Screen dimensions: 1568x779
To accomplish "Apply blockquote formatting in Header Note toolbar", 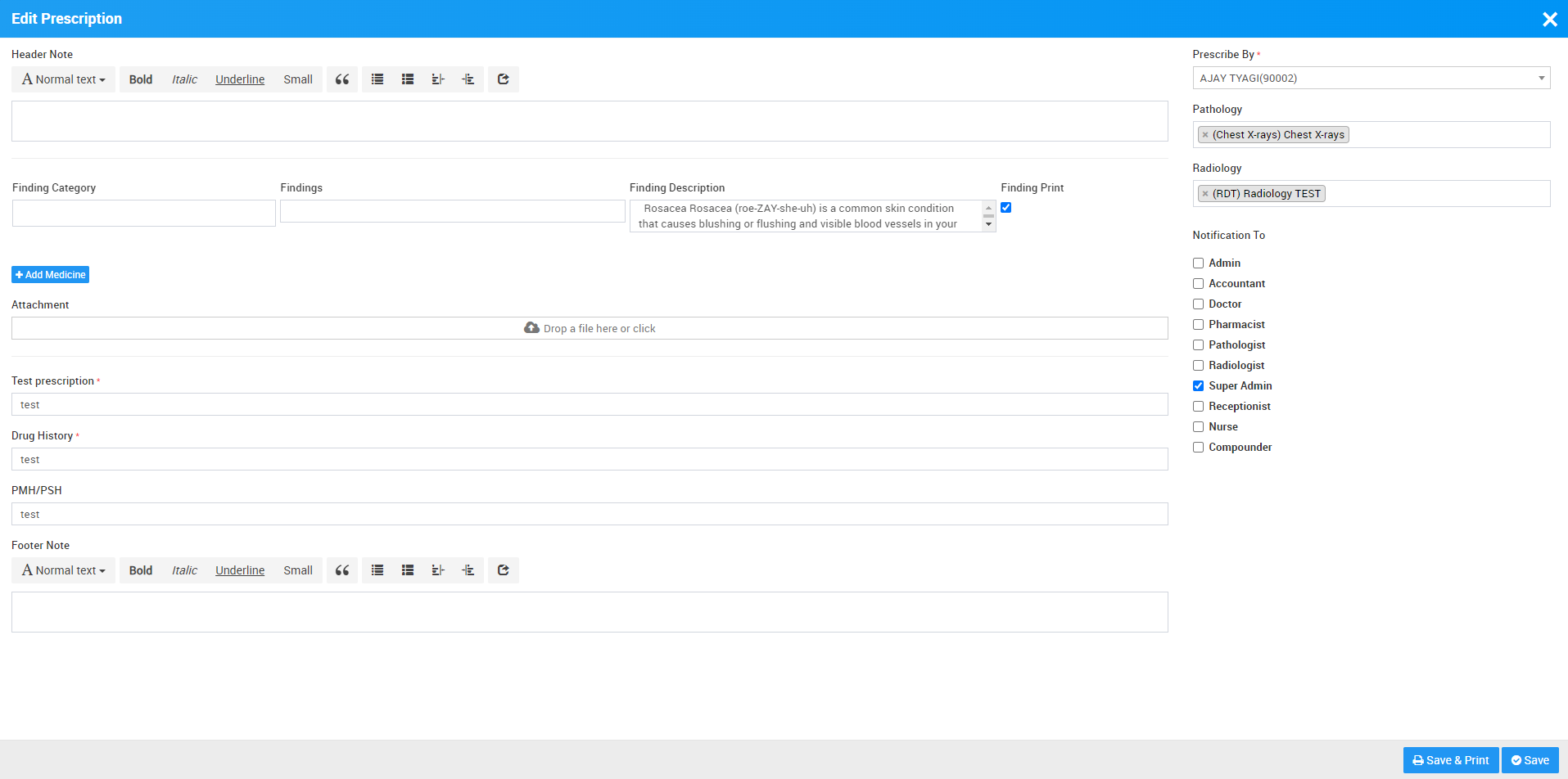I will (342, 79).
